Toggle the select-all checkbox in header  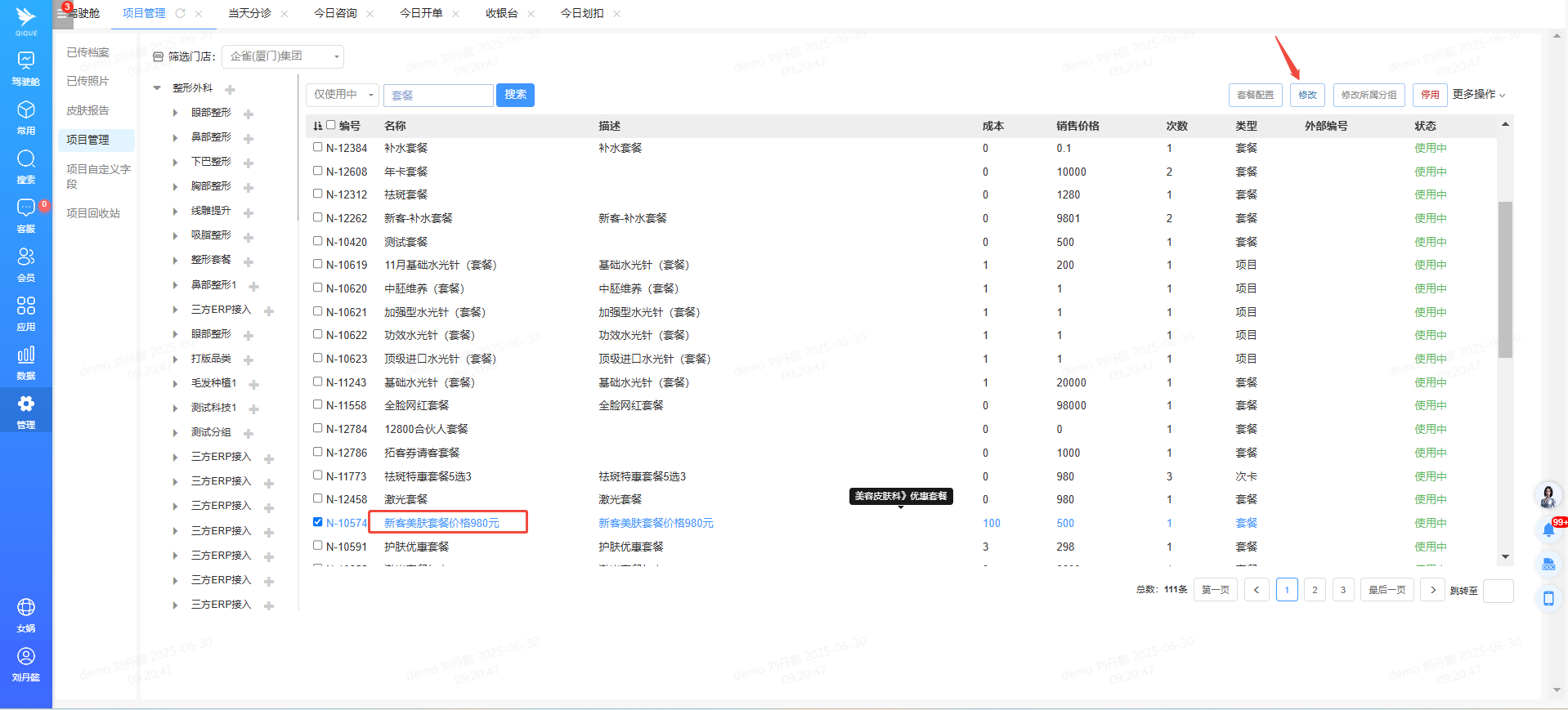click(x=331, y=125)
